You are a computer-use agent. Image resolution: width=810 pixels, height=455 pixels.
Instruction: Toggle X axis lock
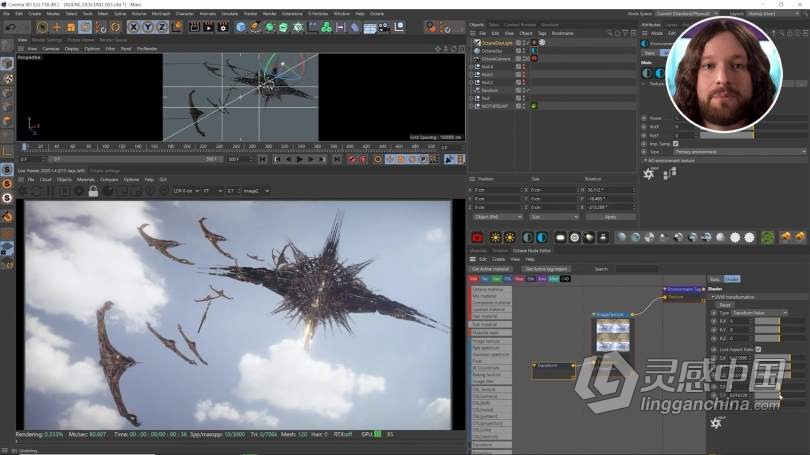[133, 27]
